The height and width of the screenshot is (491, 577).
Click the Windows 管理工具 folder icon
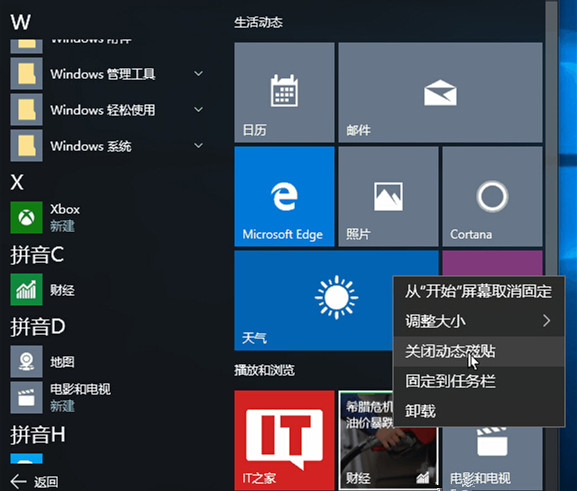coord(26,74)
